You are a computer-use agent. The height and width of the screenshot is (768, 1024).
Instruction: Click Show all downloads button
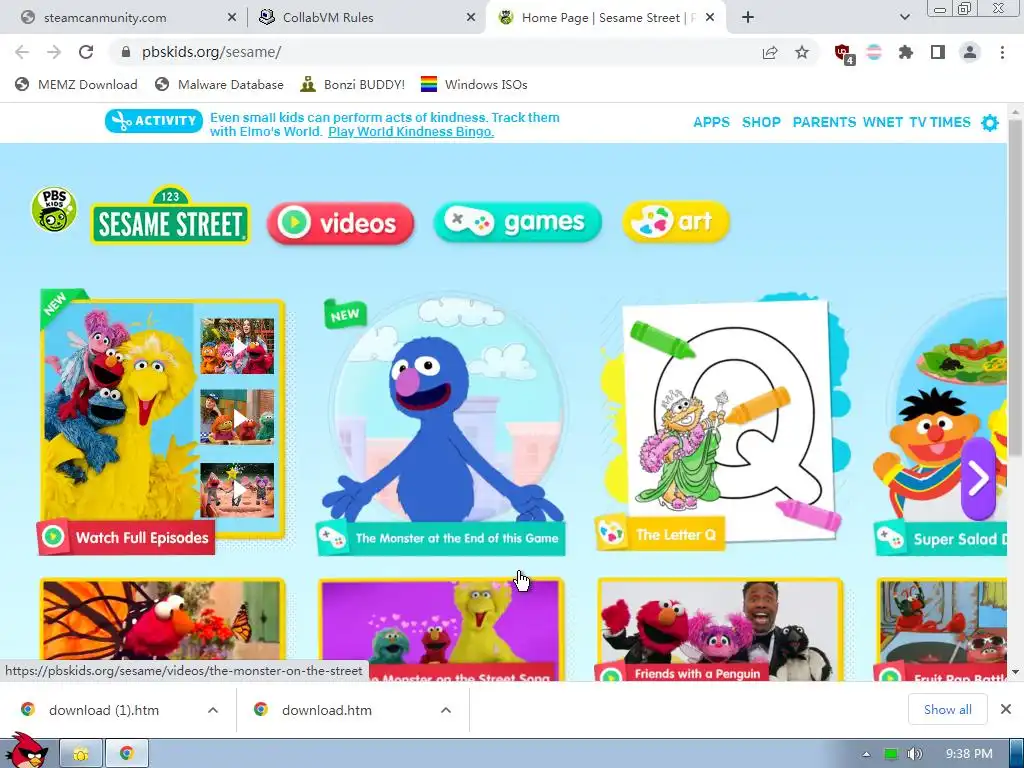(948, 709)
